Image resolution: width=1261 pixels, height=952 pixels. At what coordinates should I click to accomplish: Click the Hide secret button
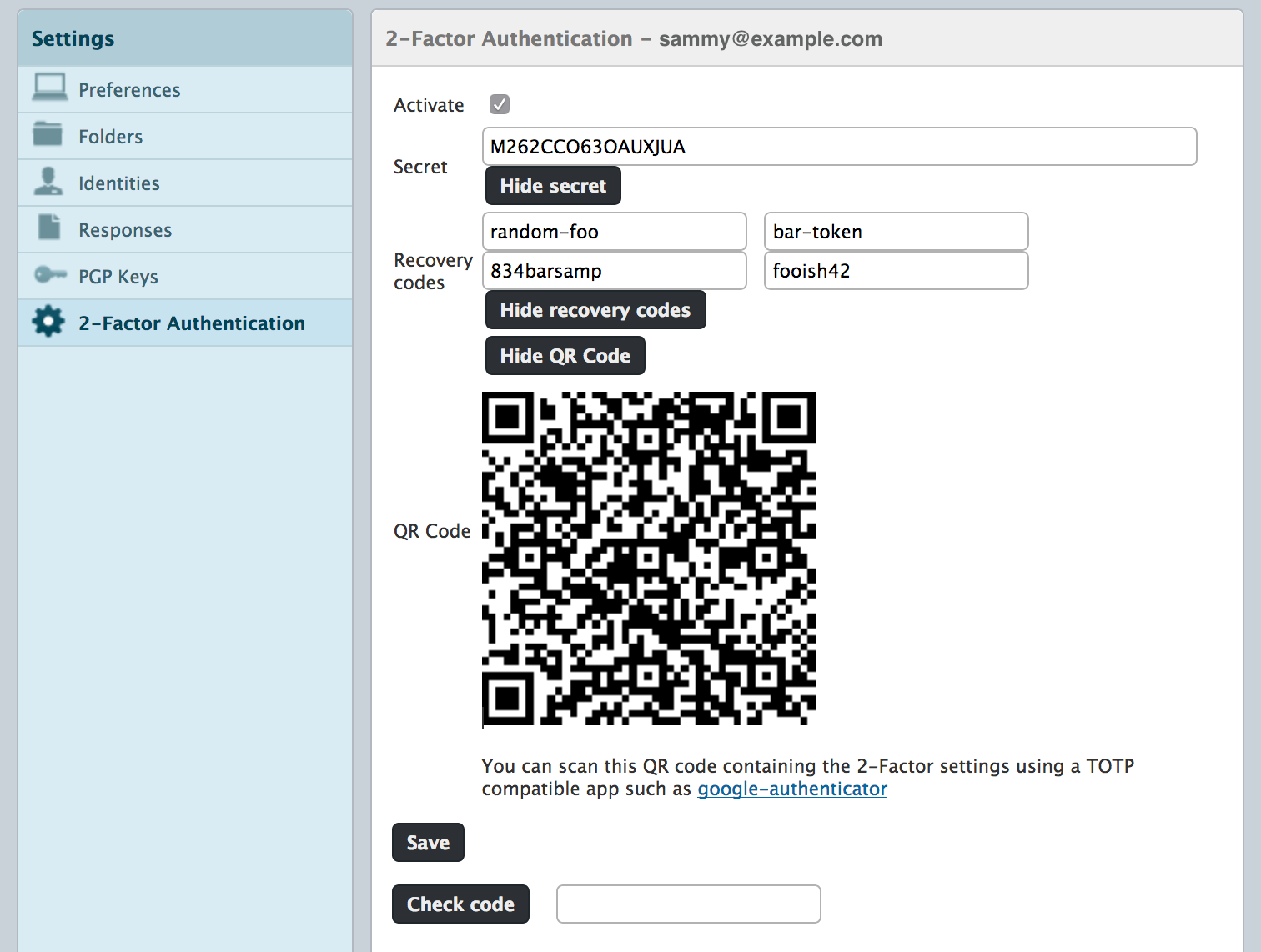click(553, 185)
